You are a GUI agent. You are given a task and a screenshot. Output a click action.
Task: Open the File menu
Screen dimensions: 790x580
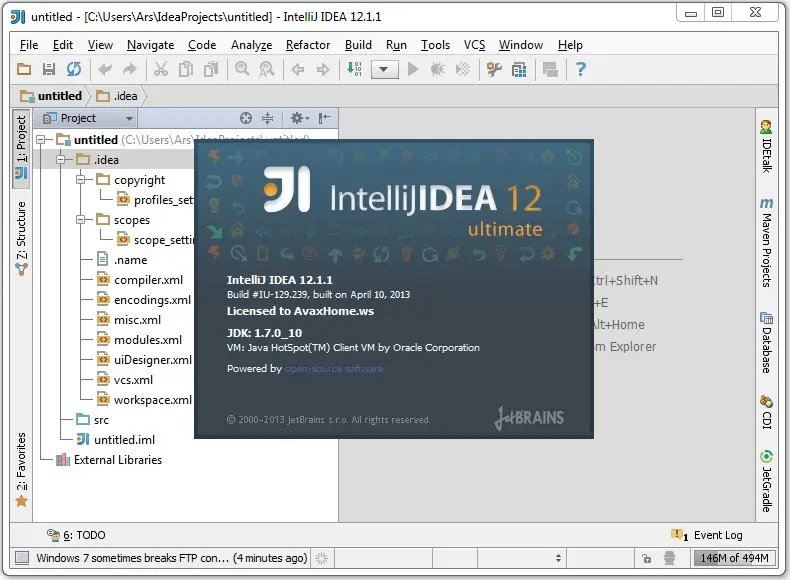click(x=29, y=45)
